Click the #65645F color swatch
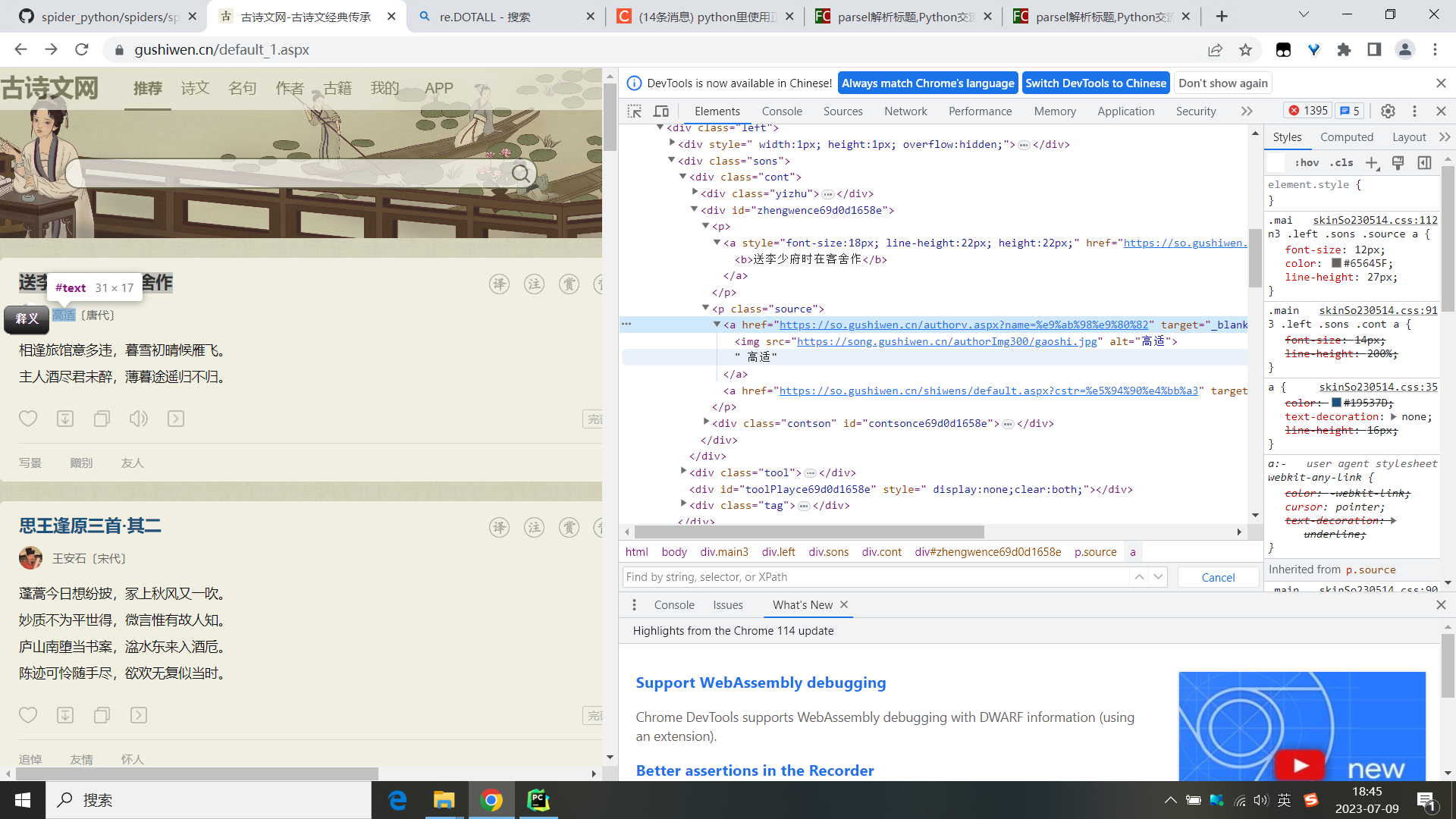Image resolution: width=1456 pixels, height=819 pixels. [x=1336, y=263]
